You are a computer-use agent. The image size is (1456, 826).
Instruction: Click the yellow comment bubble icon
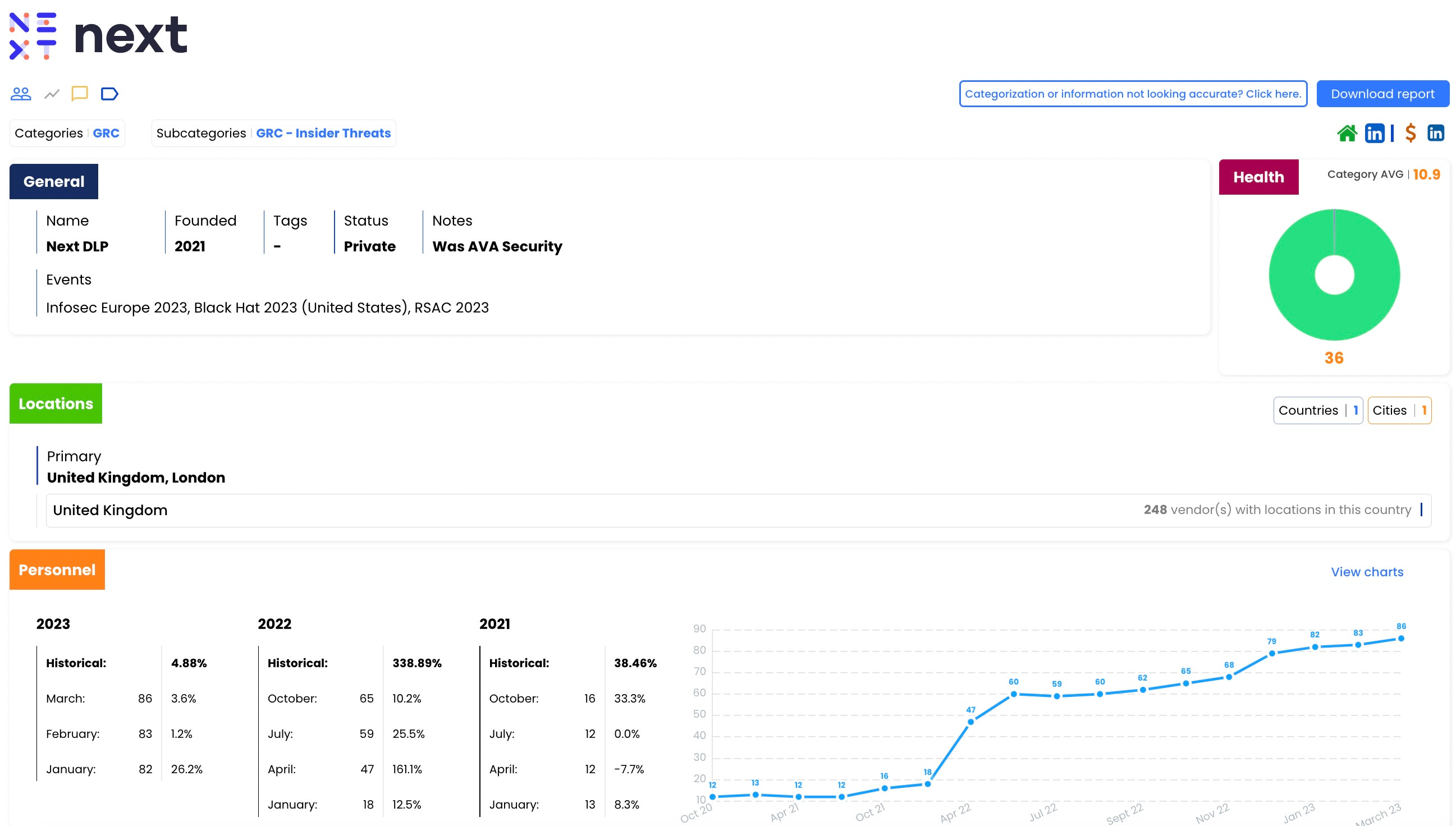[x=80, y=94]
